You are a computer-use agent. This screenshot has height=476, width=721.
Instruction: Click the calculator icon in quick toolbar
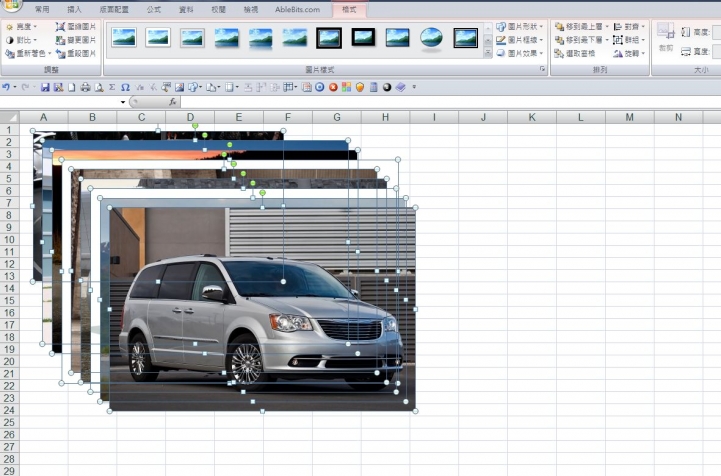click(x=373, y=87)
